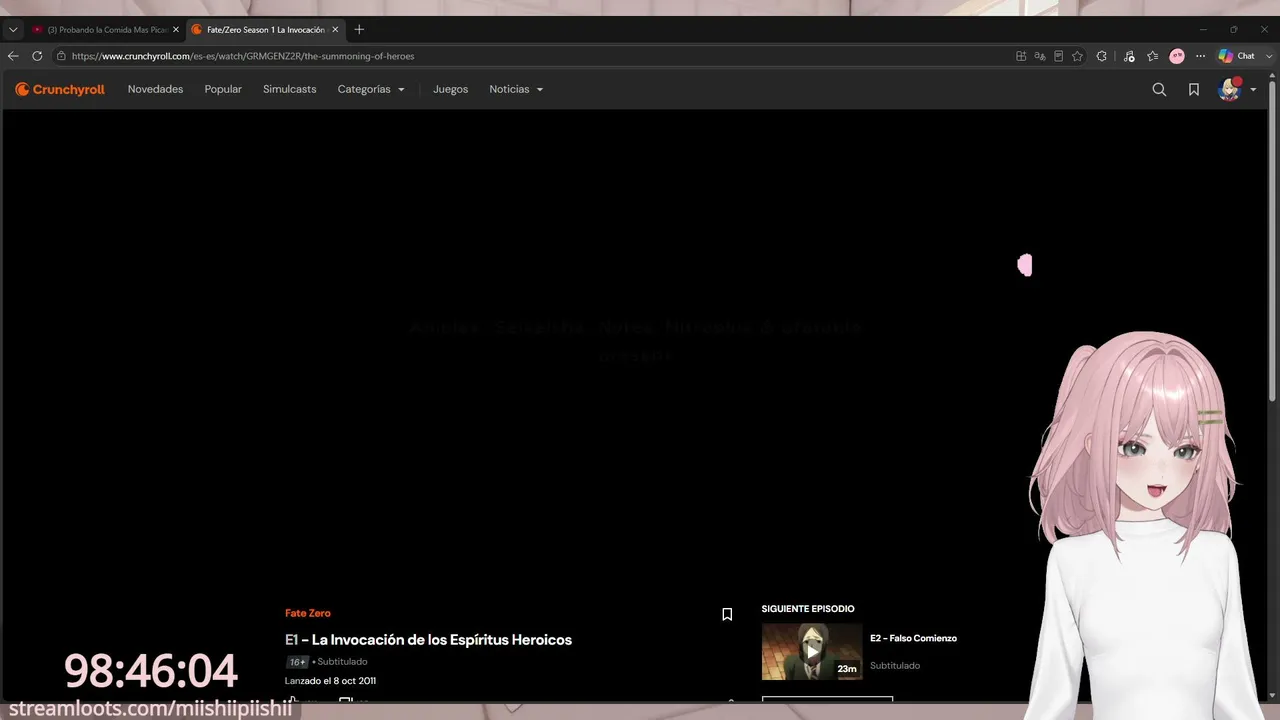
Task: Go back to the previous page
Action: coord(13,56)
